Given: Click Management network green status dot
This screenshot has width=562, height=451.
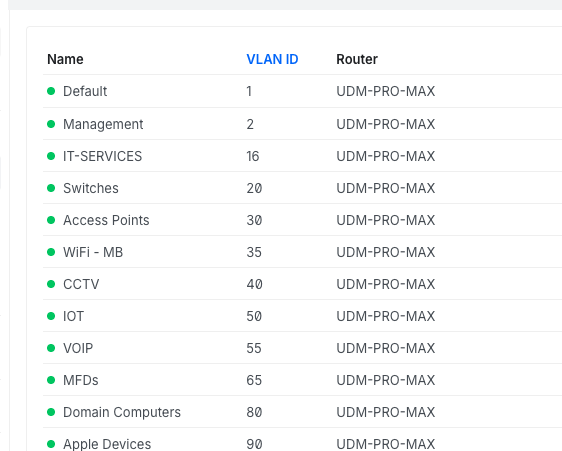Looking at the screenshot, I should click(51, 124).
